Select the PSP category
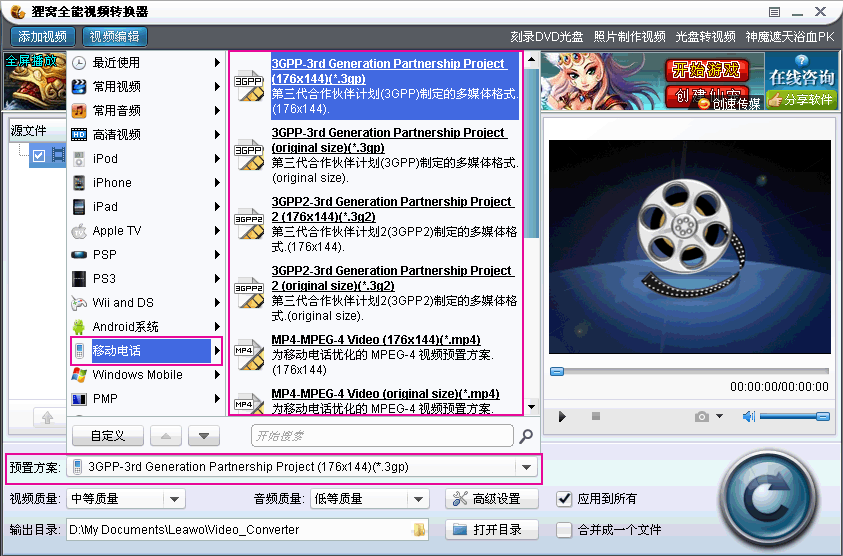The height and width of the screenshot is (556, 843). [x=146, y=254]
